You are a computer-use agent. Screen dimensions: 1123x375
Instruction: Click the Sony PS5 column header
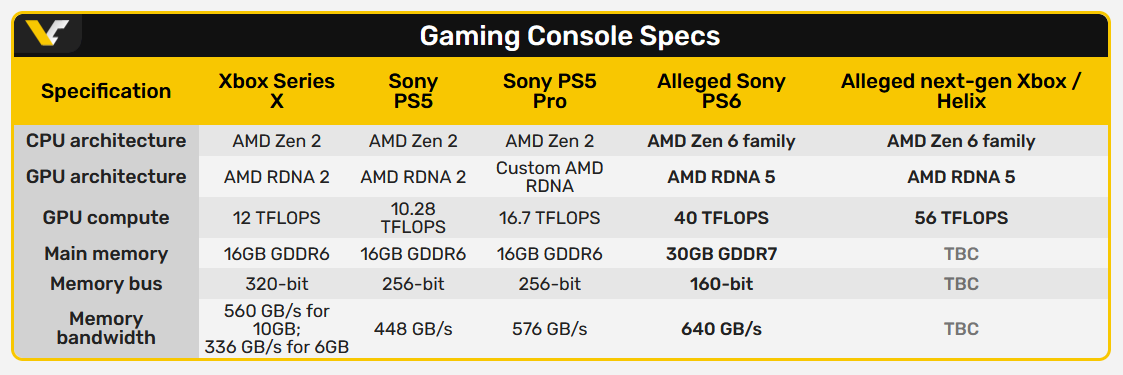tap(413, 92)
